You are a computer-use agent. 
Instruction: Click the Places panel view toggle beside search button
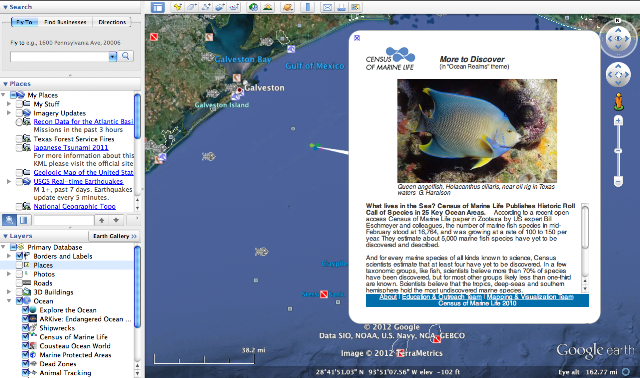[x=24, y=220]
